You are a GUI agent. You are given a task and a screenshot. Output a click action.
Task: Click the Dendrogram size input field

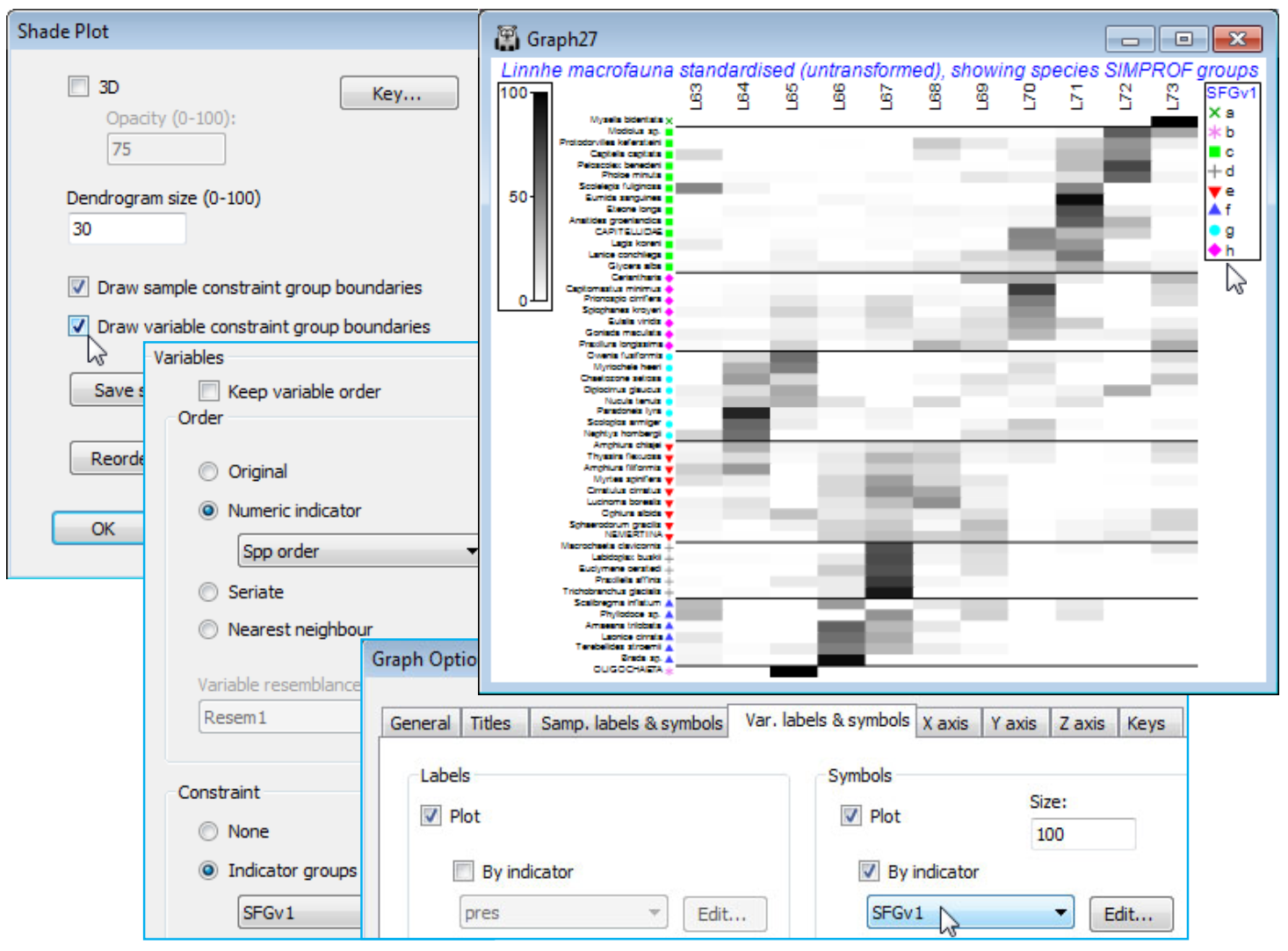coord(127,229)
